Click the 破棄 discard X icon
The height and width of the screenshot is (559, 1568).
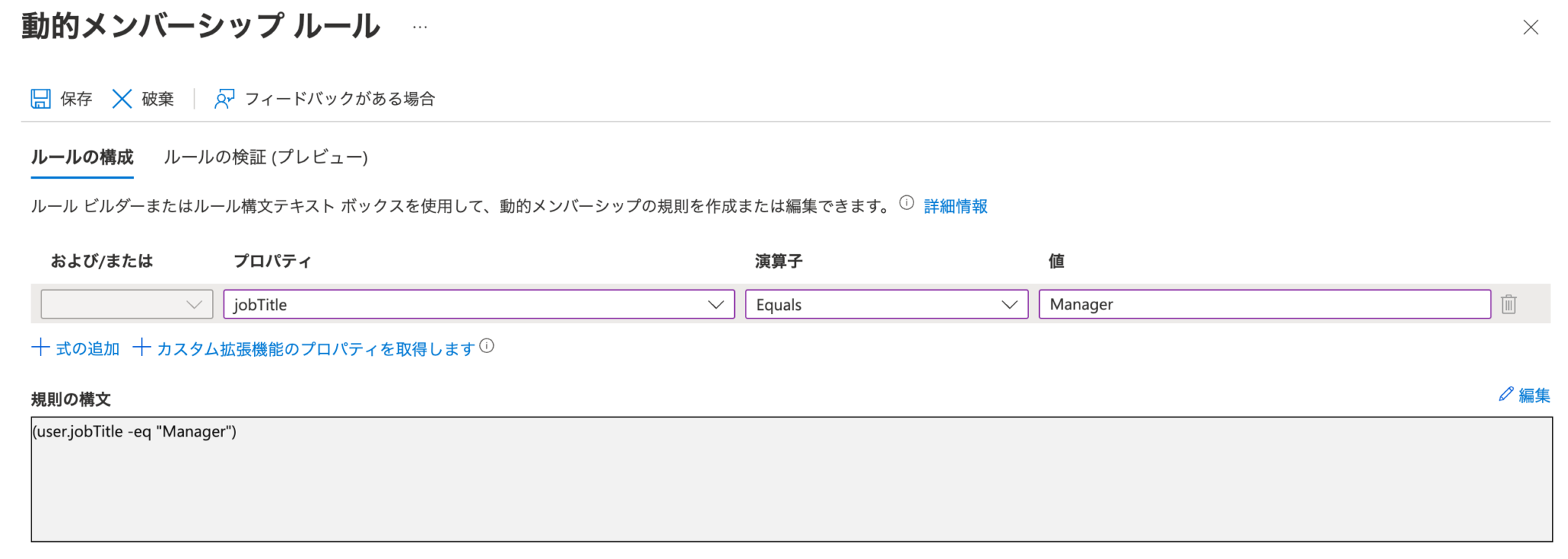(x=122, y=98)
